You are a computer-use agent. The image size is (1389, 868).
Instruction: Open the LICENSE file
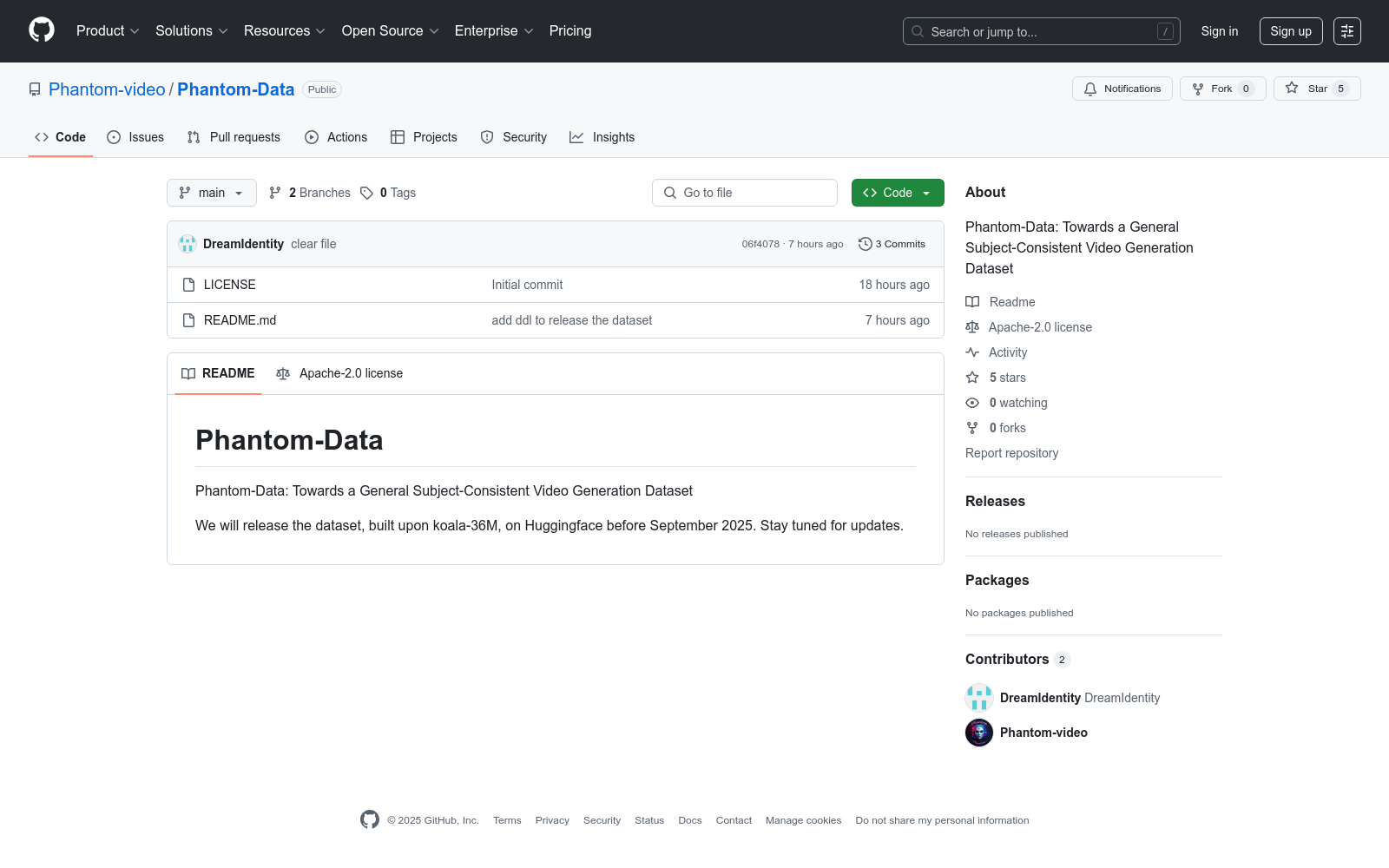(230, 285)
